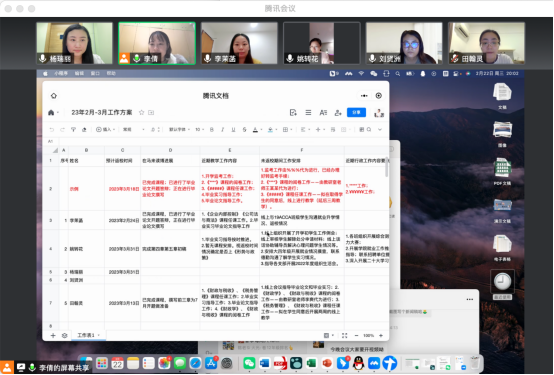Click 李倩's participant video thumbnail
Screen dimensions: 554x375
pyautogui.click(x=157, y=43)
